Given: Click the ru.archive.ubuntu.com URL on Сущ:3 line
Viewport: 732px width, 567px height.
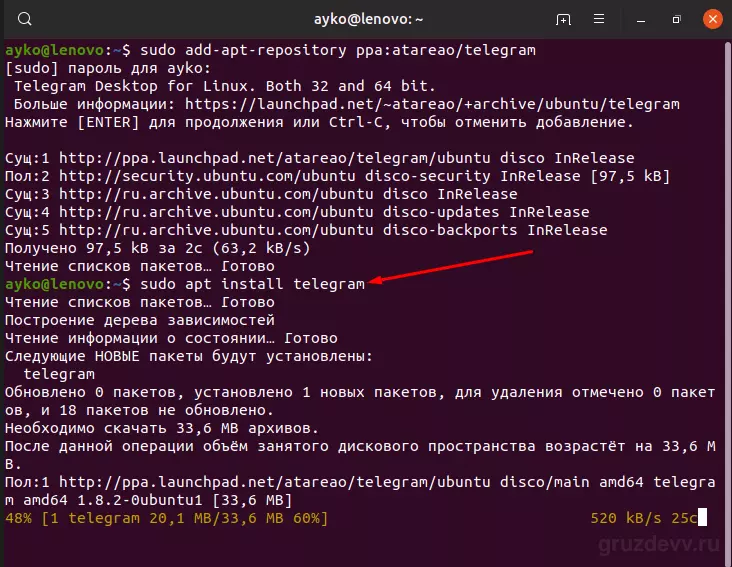Looking at the screenshot, I should pos(216,194).
